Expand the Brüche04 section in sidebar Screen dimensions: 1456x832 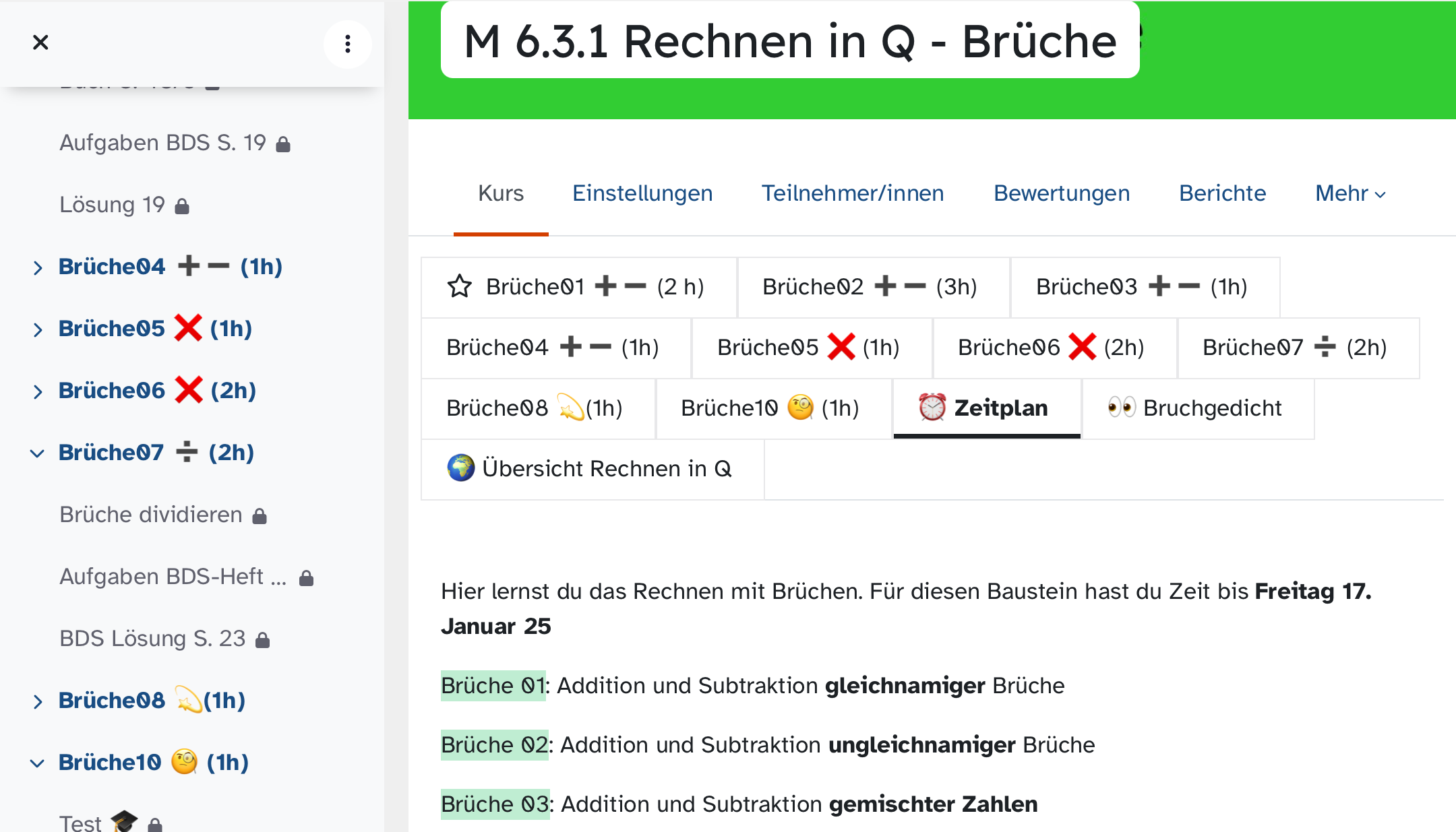[38, 267]
